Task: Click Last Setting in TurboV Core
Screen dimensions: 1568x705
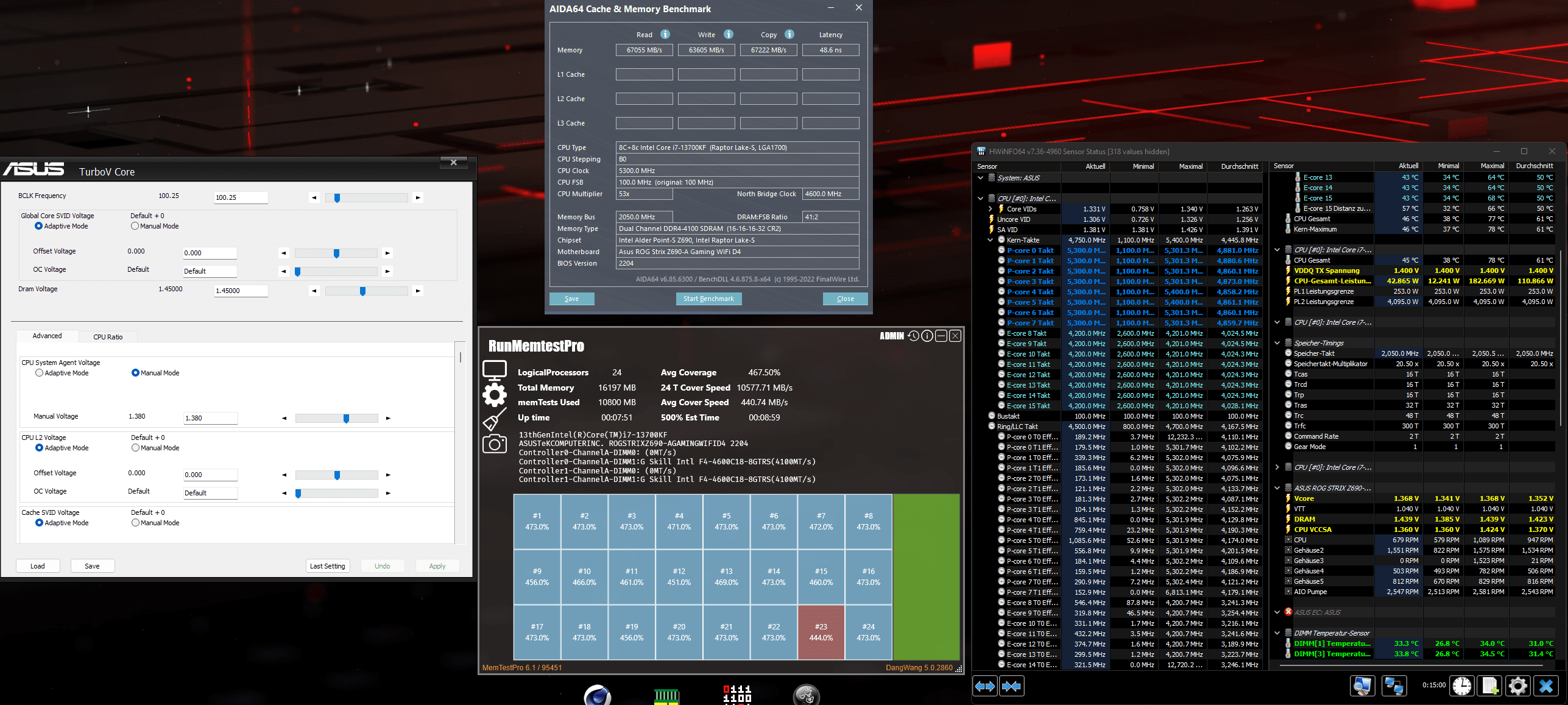Action: pos(328,566)
